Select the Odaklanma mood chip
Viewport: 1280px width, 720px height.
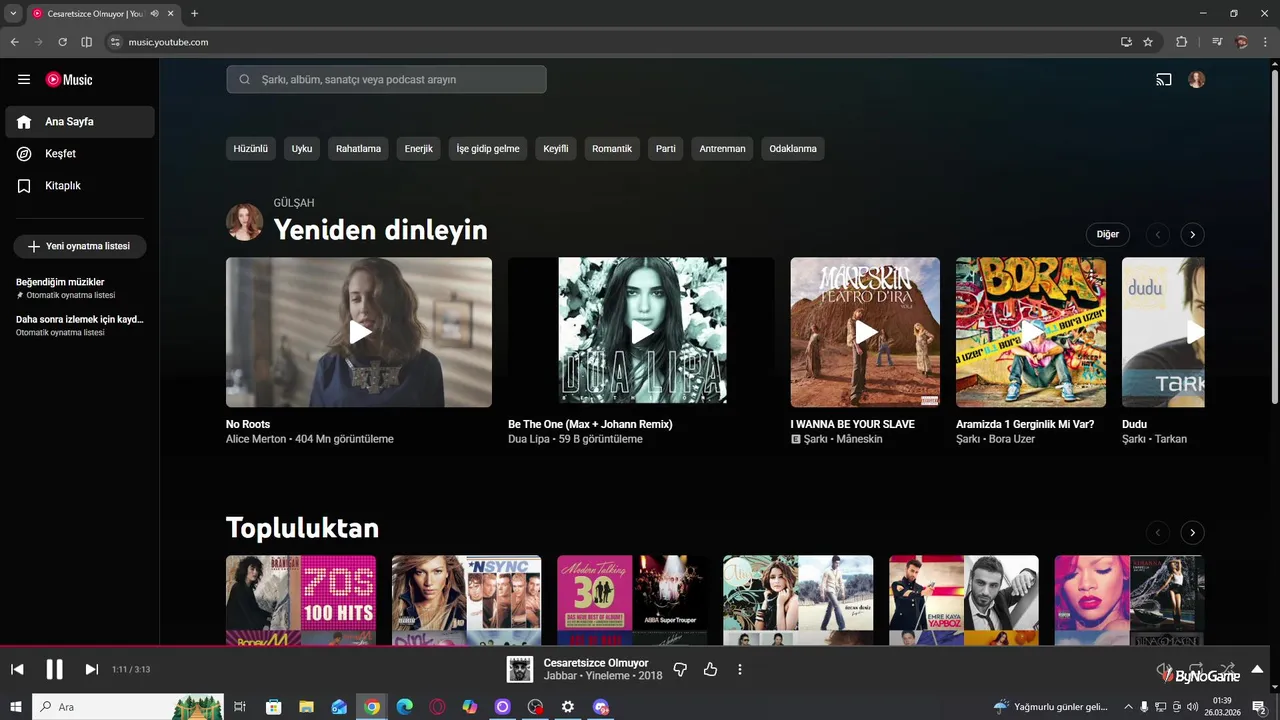793,149
